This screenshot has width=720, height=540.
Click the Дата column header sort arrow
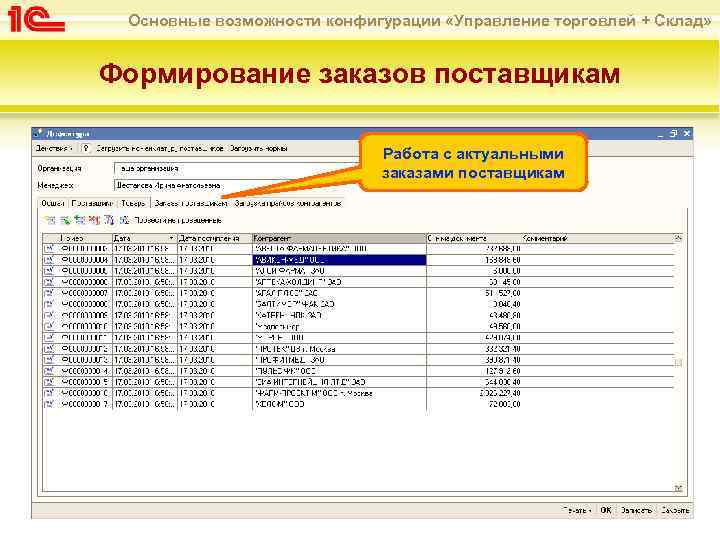171,238
